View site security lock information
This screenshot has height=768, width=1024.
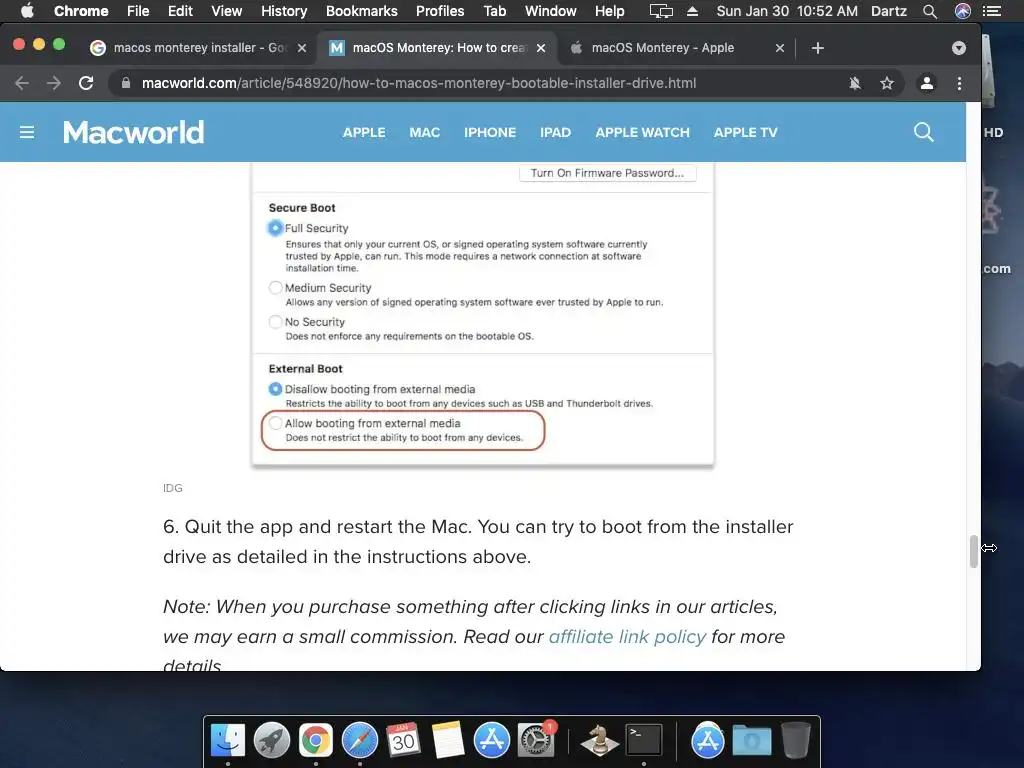126,83
